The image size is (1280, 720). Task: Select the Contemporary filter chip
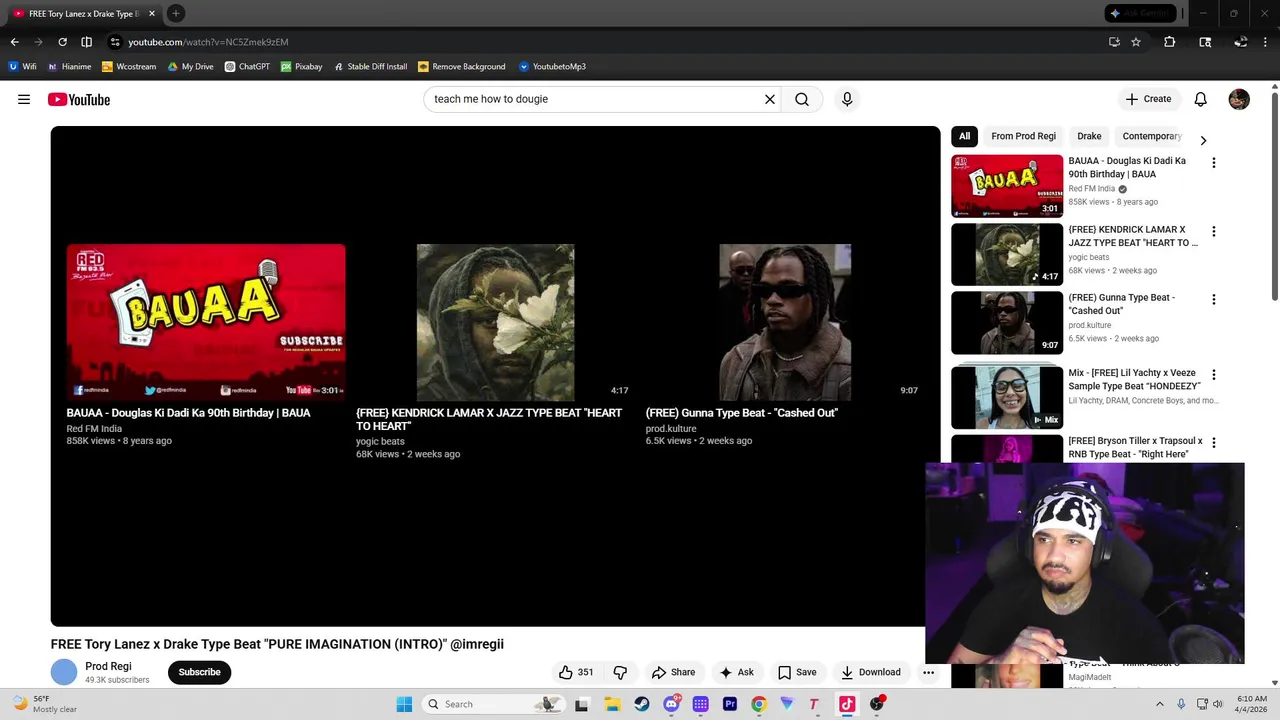click(1152, 136)
